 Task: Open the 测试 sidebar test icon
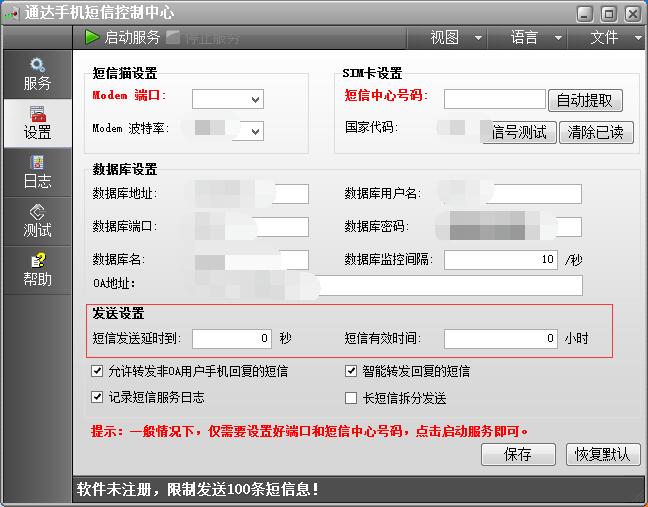[37, 212]
